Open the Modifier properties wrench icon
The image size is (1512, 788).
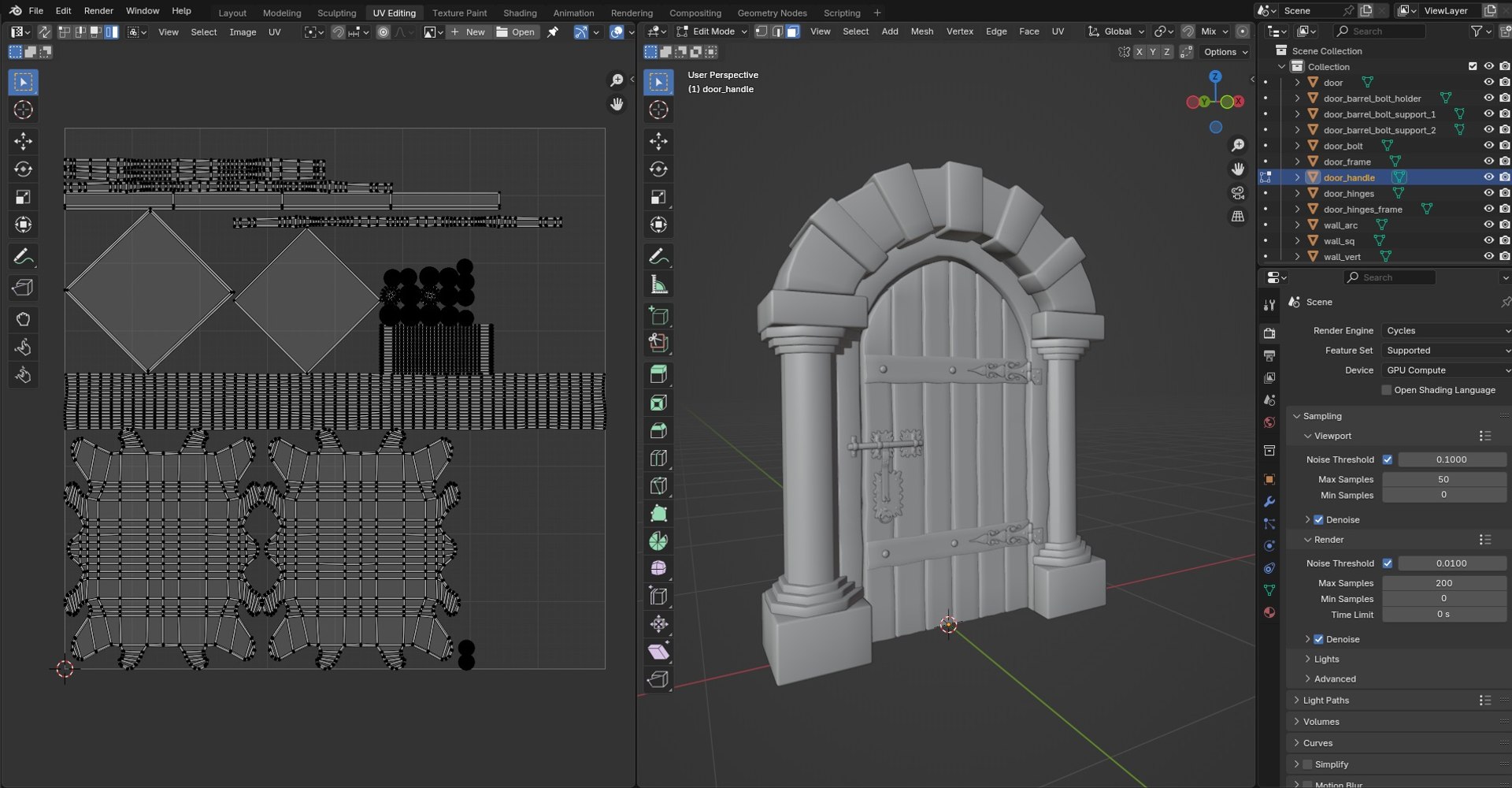click(1269, 501)
